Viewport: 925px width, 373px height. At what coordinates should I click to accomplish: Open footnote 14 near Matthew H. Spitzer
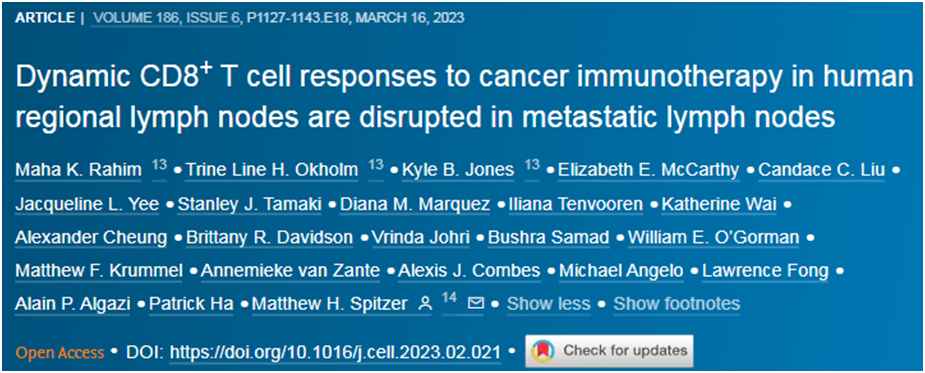tap(450, 299)
